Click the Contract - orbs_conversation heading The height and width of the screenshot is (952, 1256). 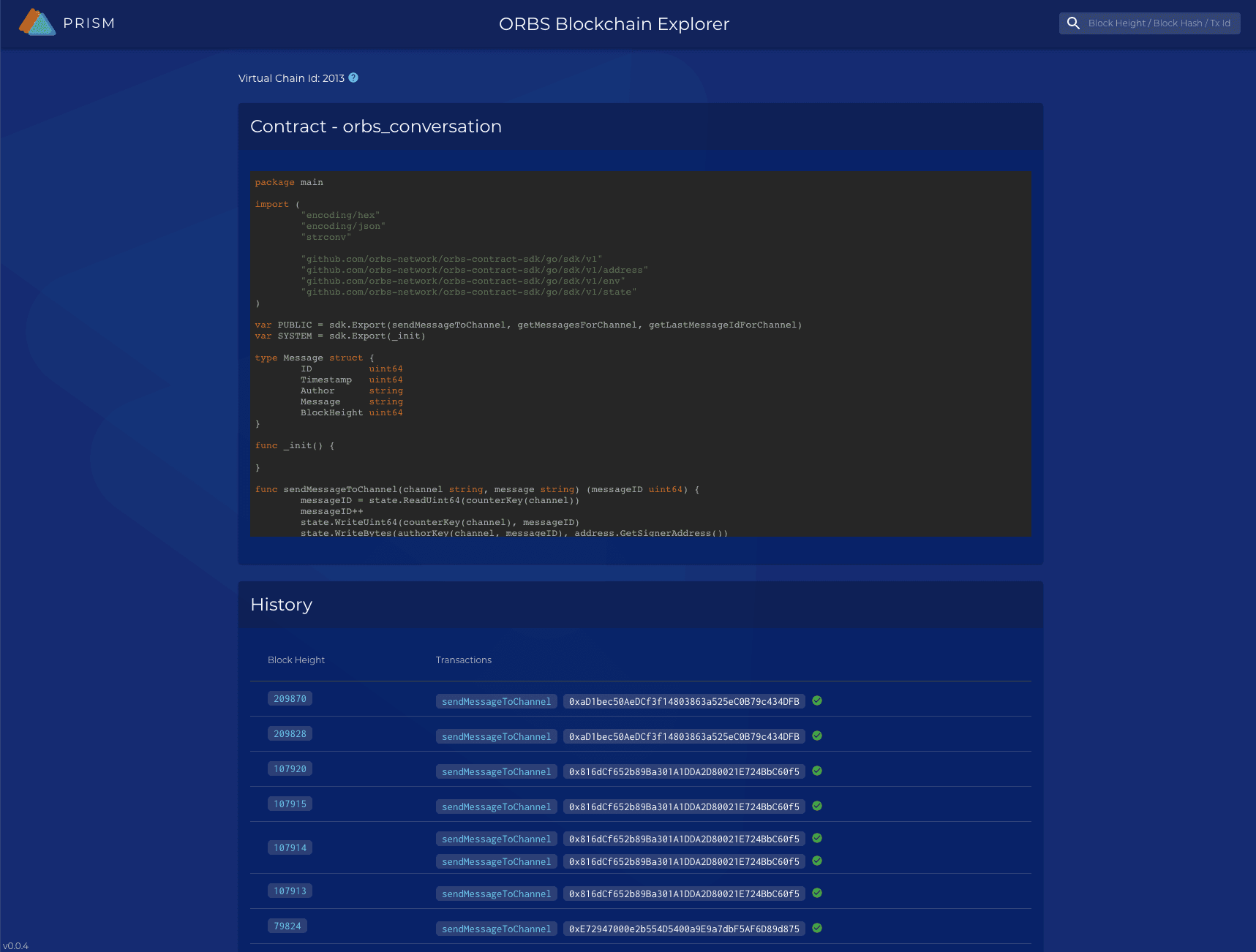(x=376, y=126)
